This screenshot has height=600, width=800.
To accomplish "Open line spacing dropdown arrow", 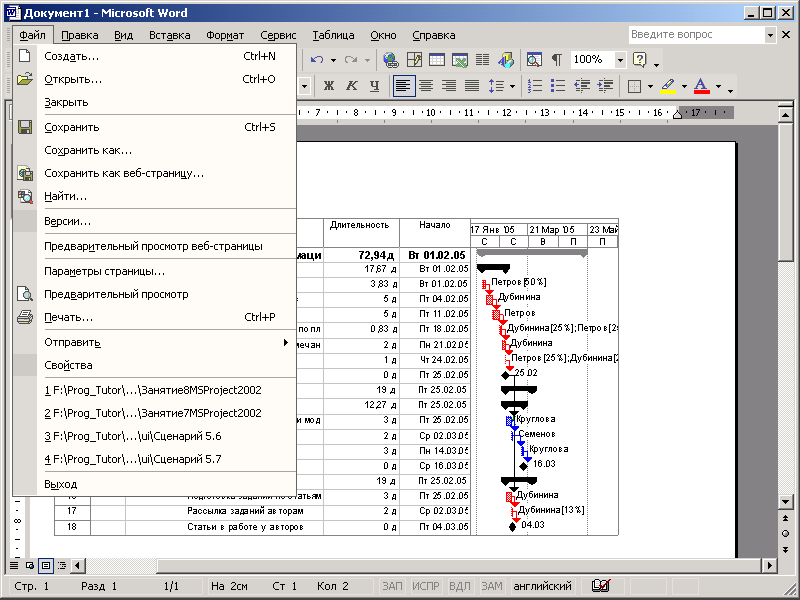I will 512,86.
